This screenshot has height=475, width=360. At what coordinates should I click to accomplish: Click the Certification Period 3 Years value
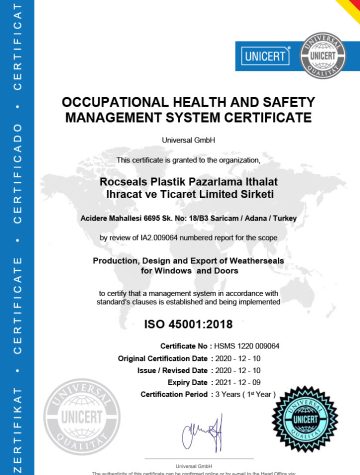(x=245, y=394)
